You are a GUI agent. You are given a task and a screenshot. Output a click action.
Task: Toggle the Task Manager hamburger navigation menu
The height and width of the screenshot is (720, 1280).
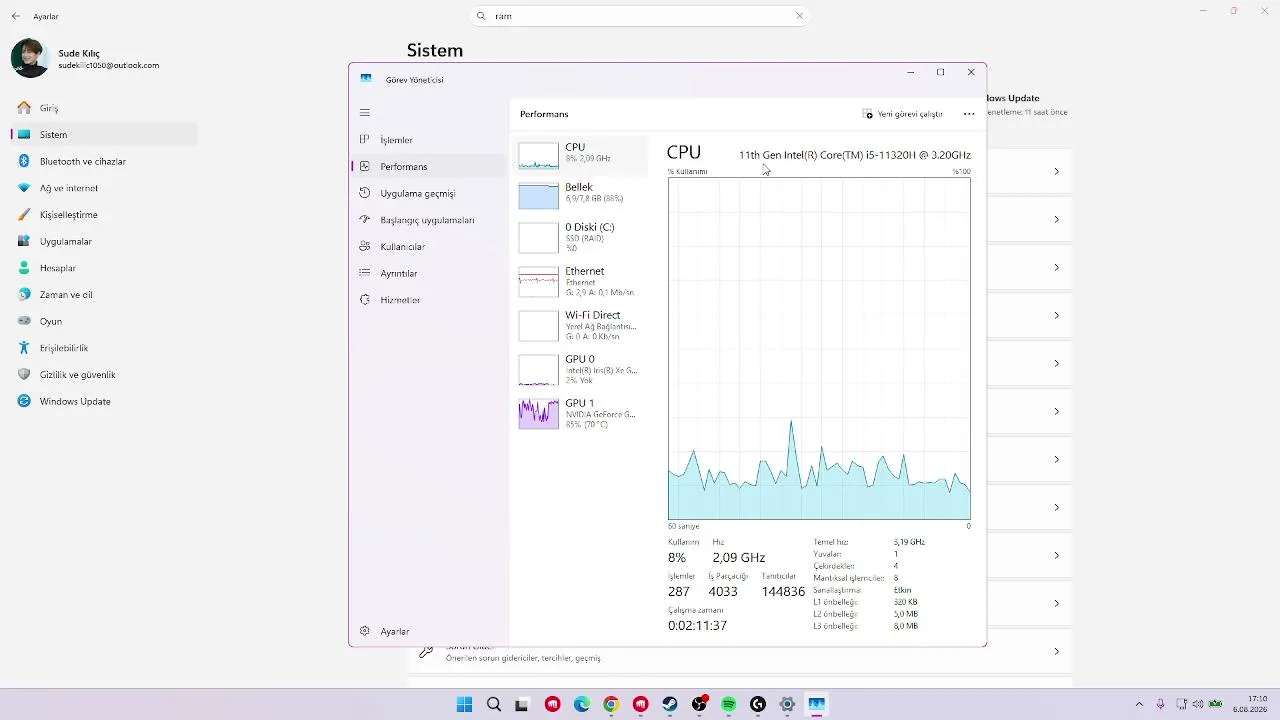(365, 113)
